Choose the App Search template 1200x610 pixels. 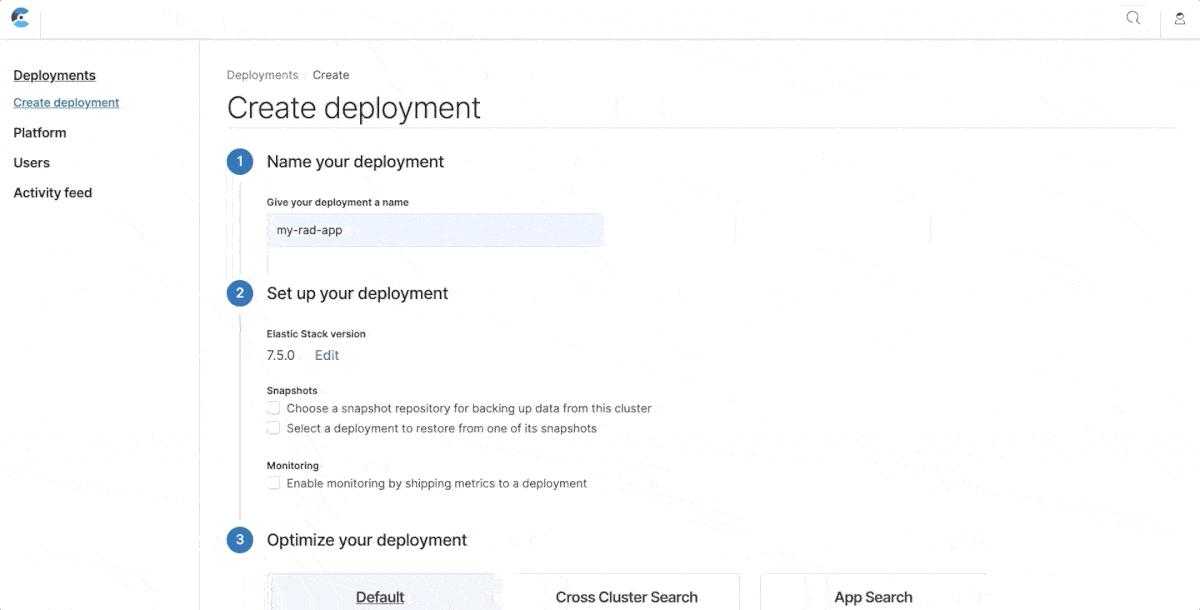click(873, 591)
